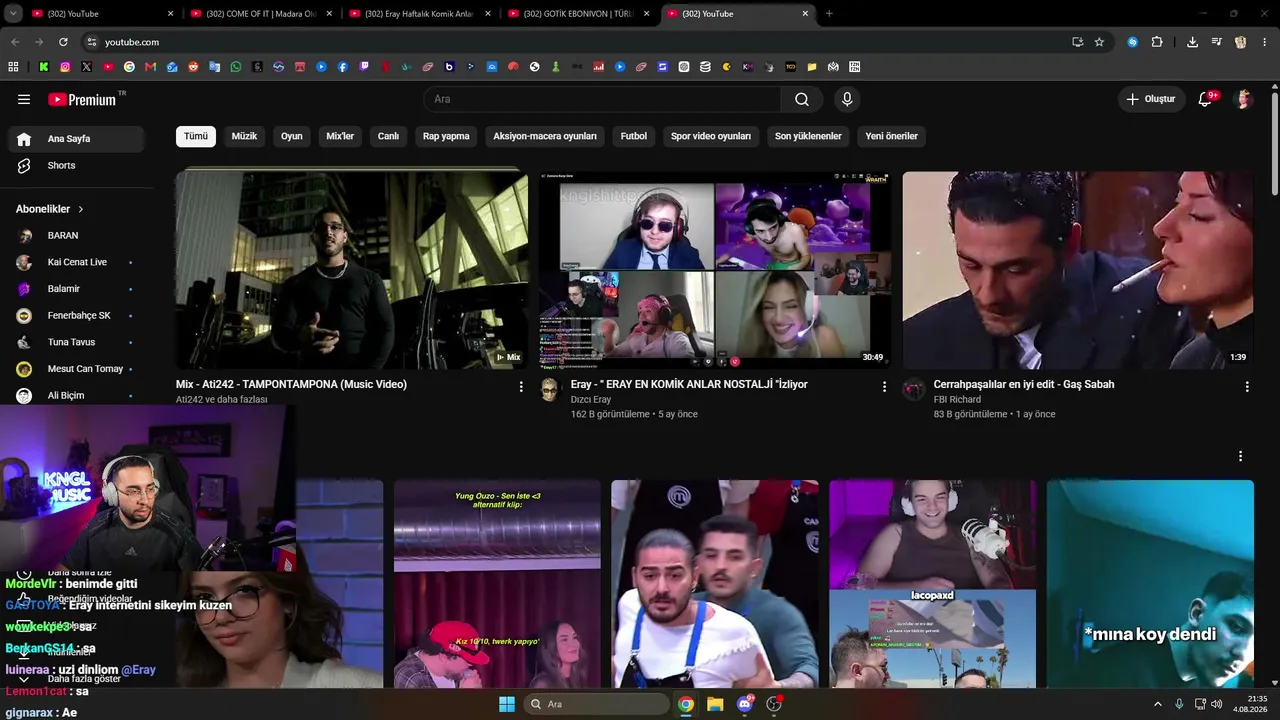Switch to the GOTİK EBONIVON tab
Image resolution: width=1280 pixels, height=720 pixels.
pos(578,14)
